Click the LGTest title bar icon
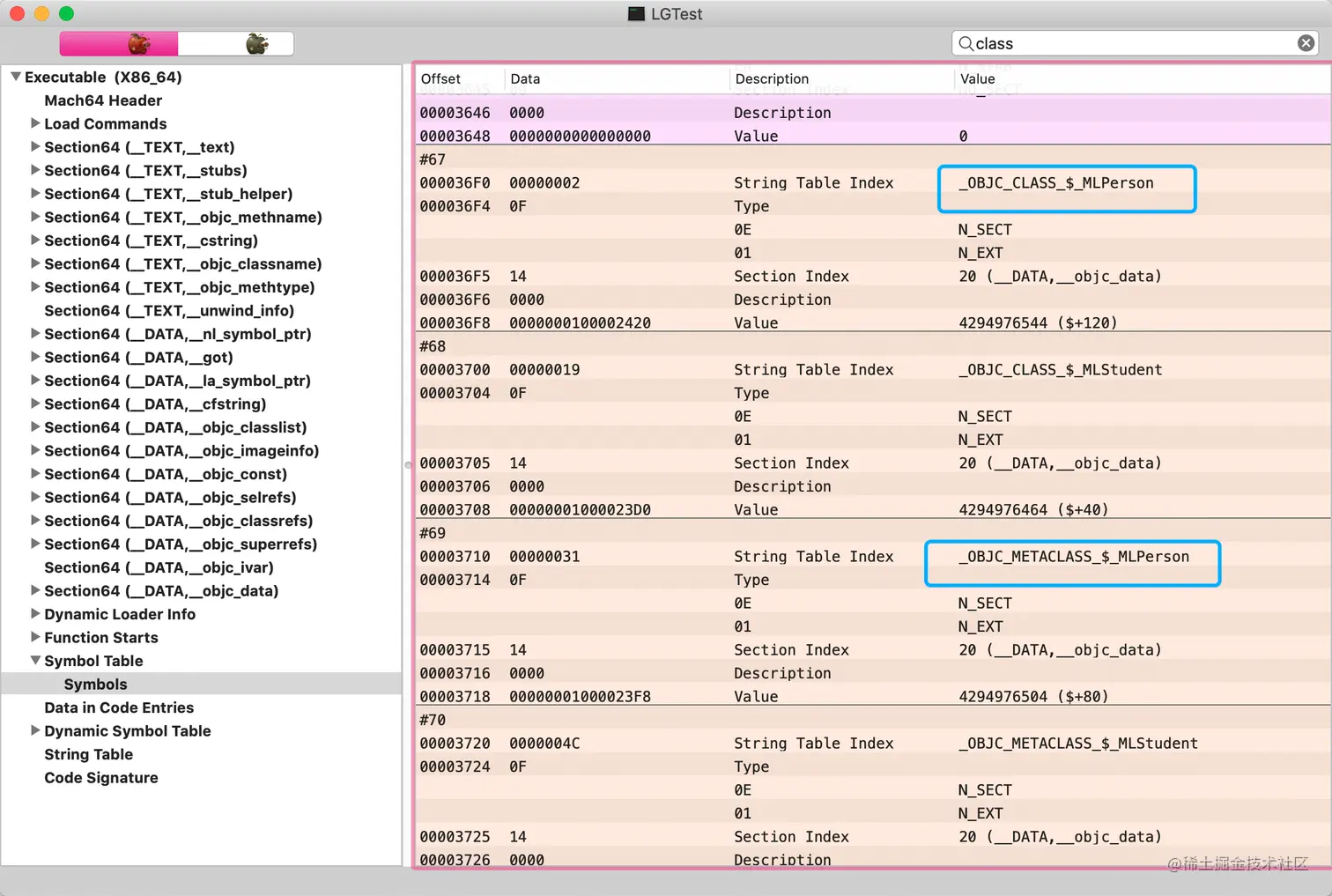1332x896 pixels. (x=636, y=14)
